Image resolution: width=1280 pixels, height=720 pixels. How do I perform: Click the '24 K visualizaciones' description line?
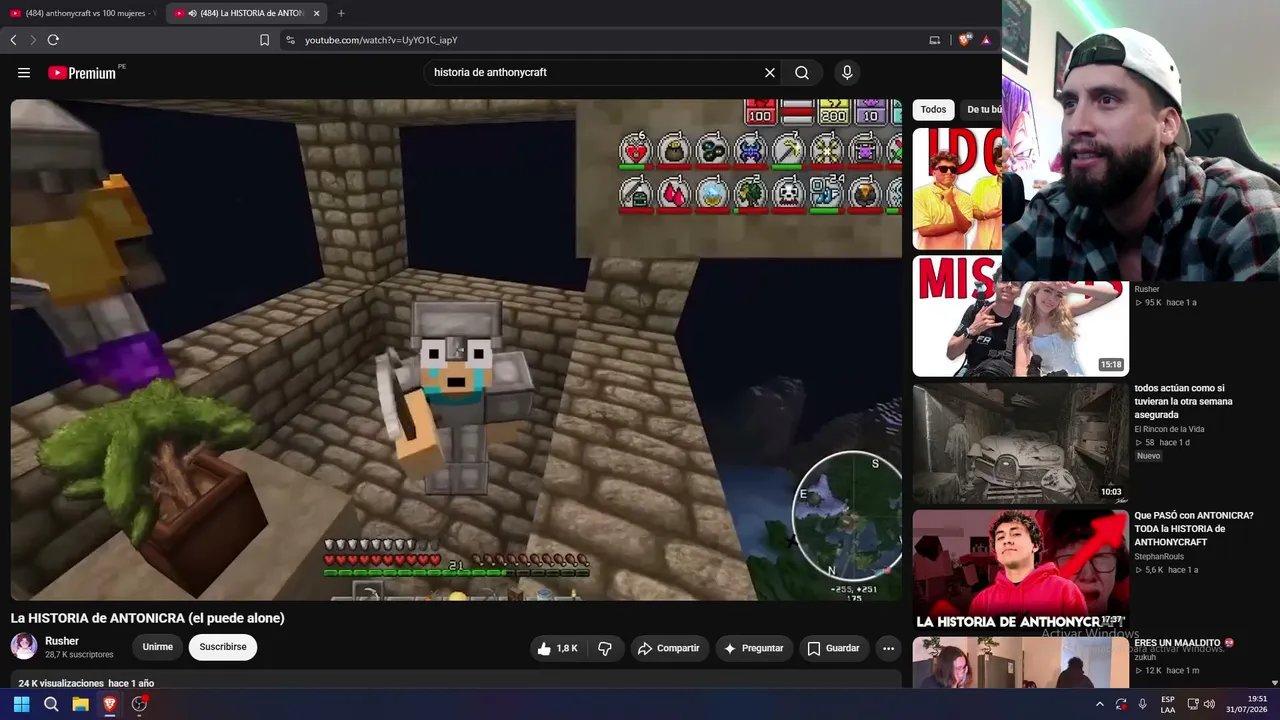[86, 683]
